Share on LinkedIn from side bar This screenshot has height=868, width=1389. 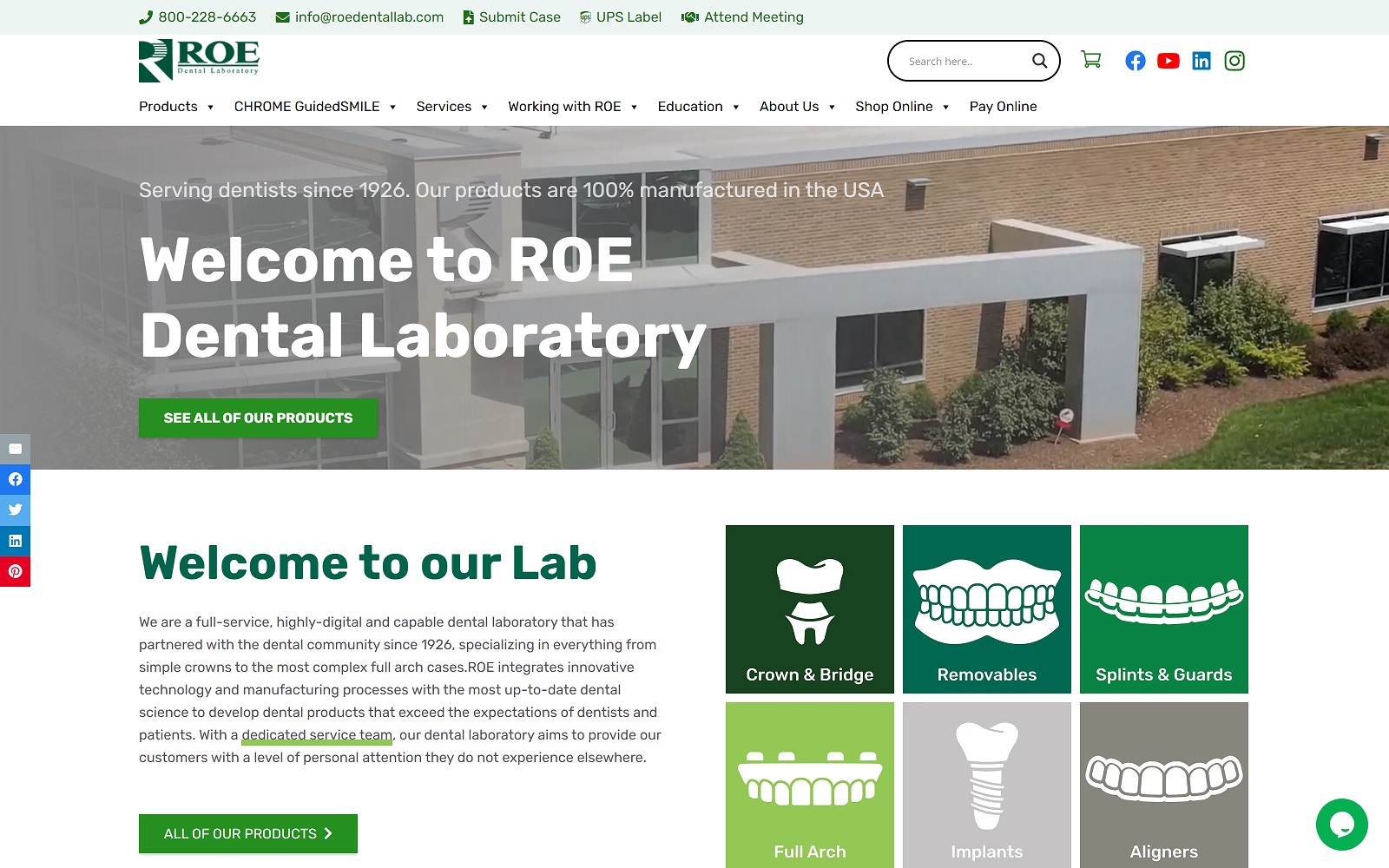pos(15,541)
